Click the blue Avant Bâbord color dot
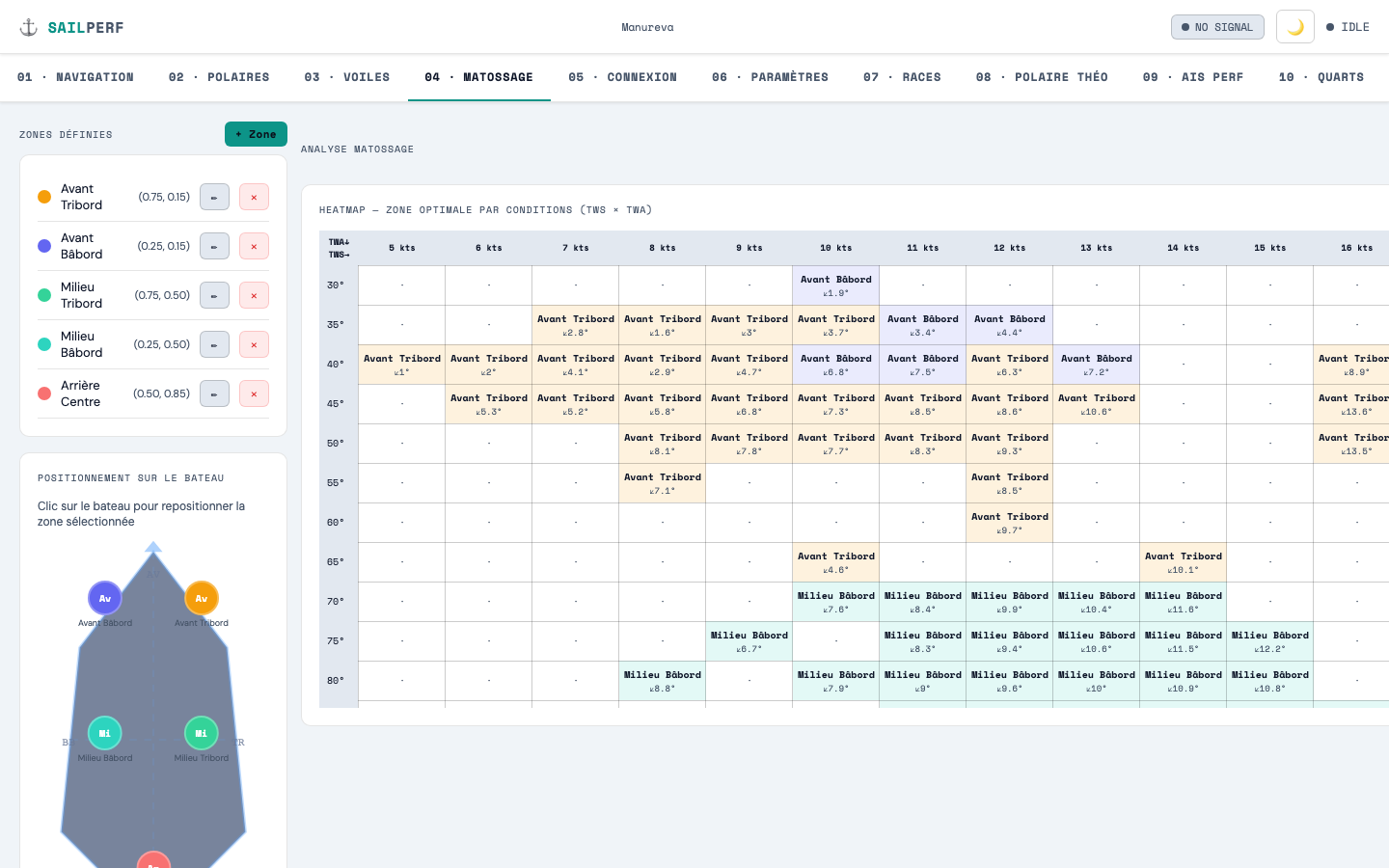 [x=44, y=246]
